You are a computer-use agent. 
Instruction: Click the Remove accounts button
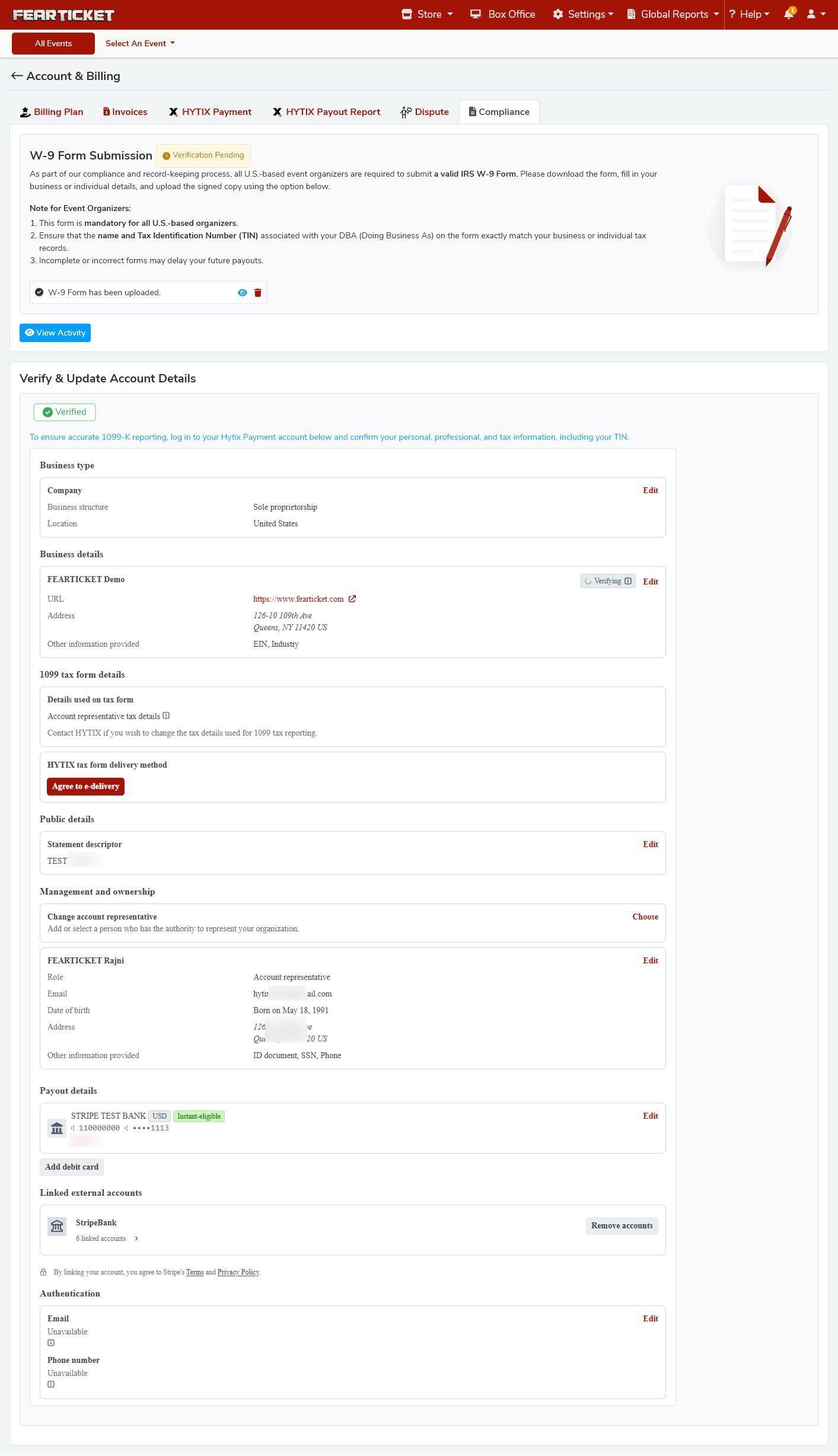622,1226
